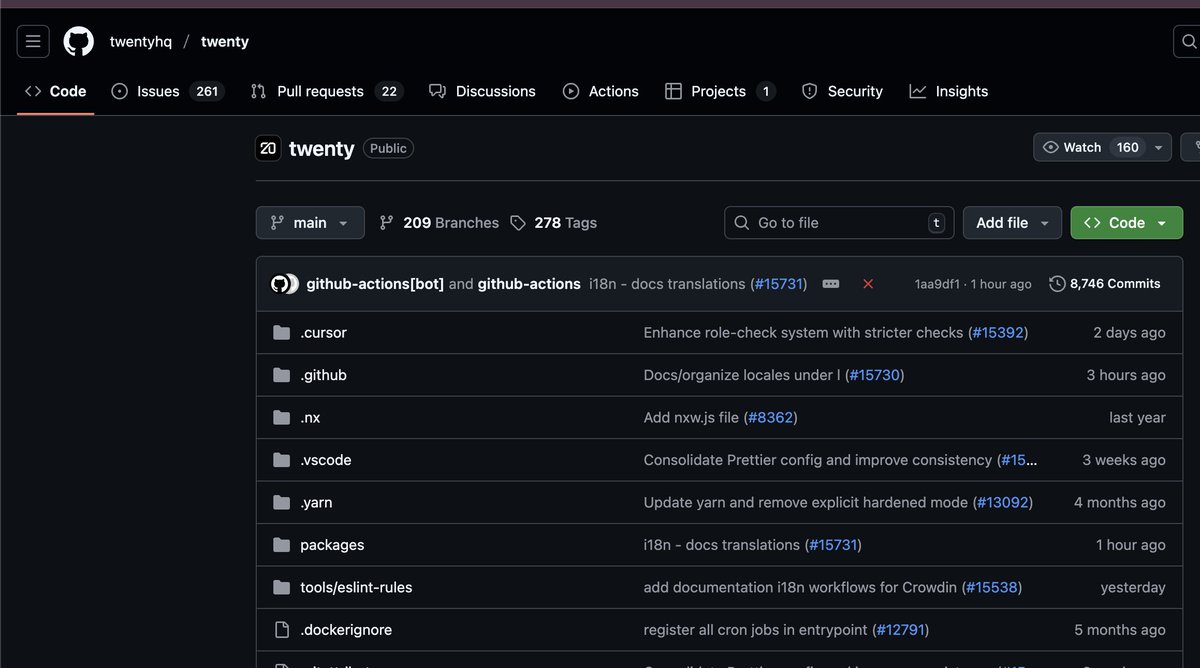Open the Issues tab
The image size is (1200, 668).
tap(167, 91)
